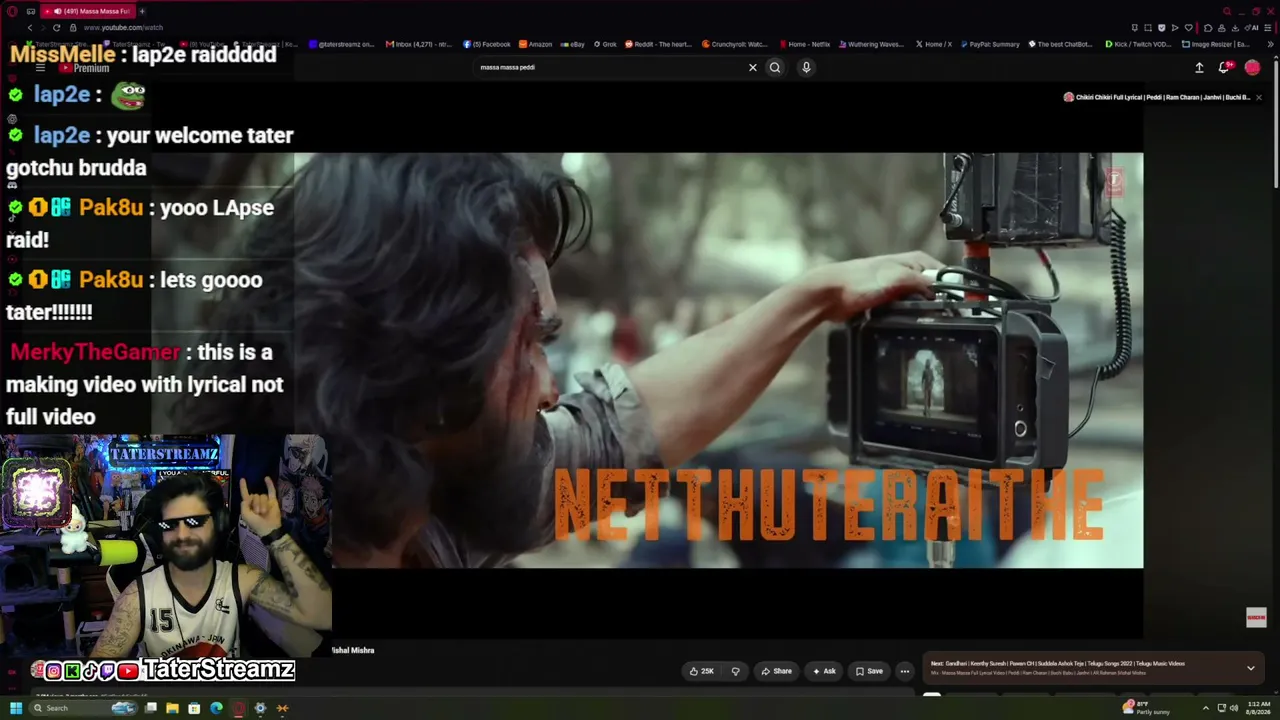Screen dimensions: 1280x720
Task: Click the Ask button under the video
Action: [x=824, y=671]
